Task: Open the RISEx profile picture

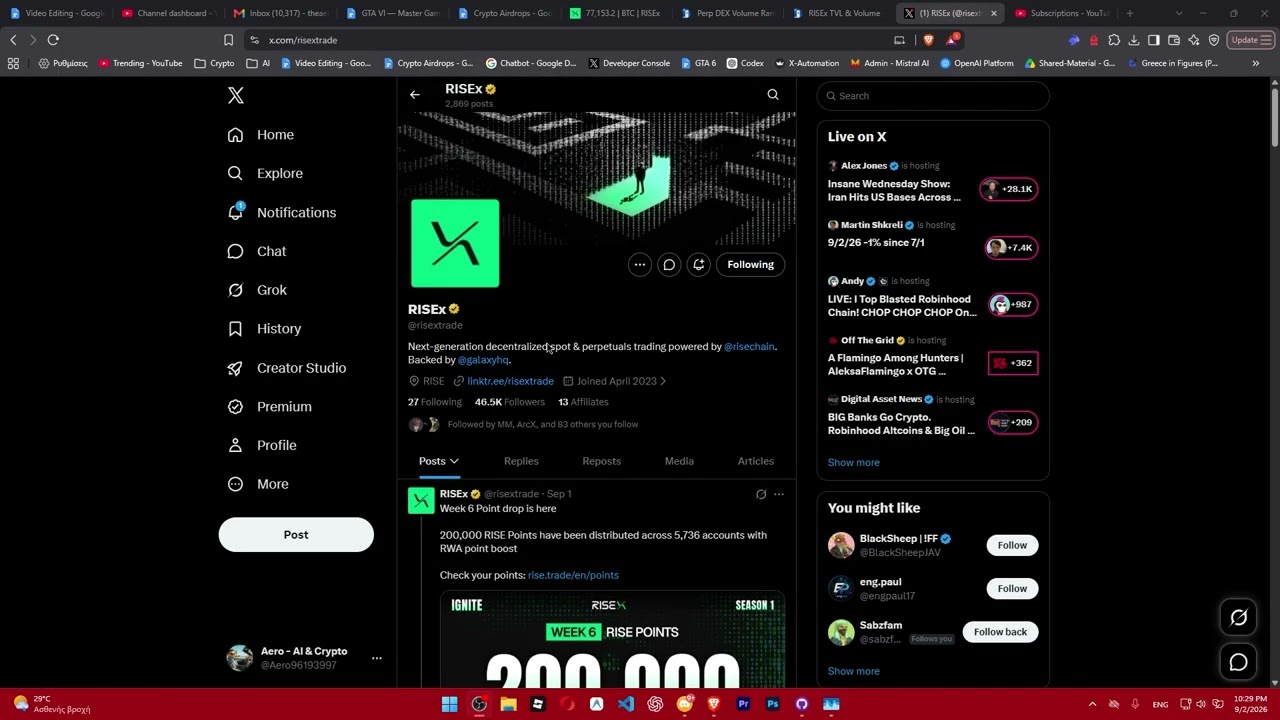Action: coord(455,243)
